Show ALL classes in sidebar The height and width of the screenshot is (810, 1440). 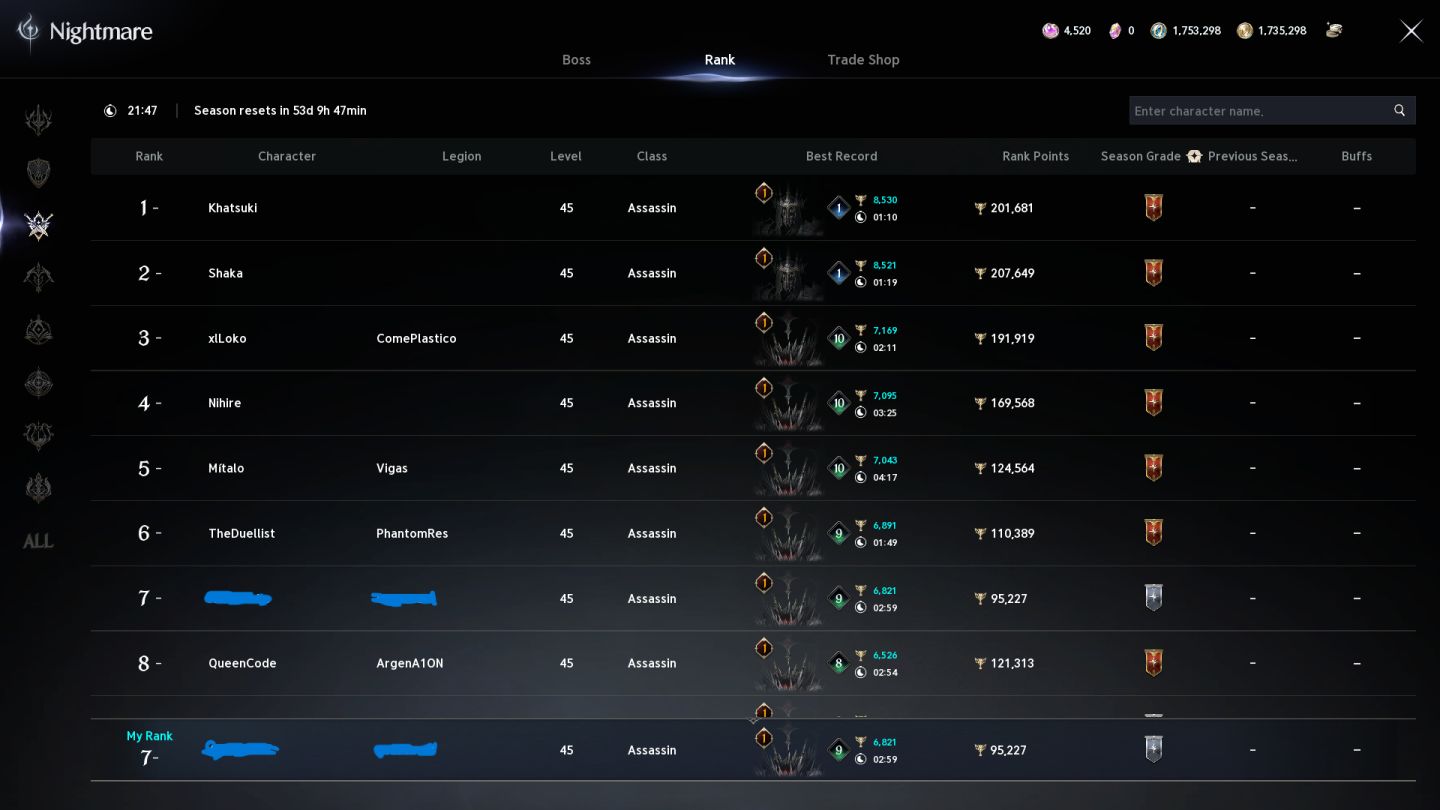(x=38, y=541)
